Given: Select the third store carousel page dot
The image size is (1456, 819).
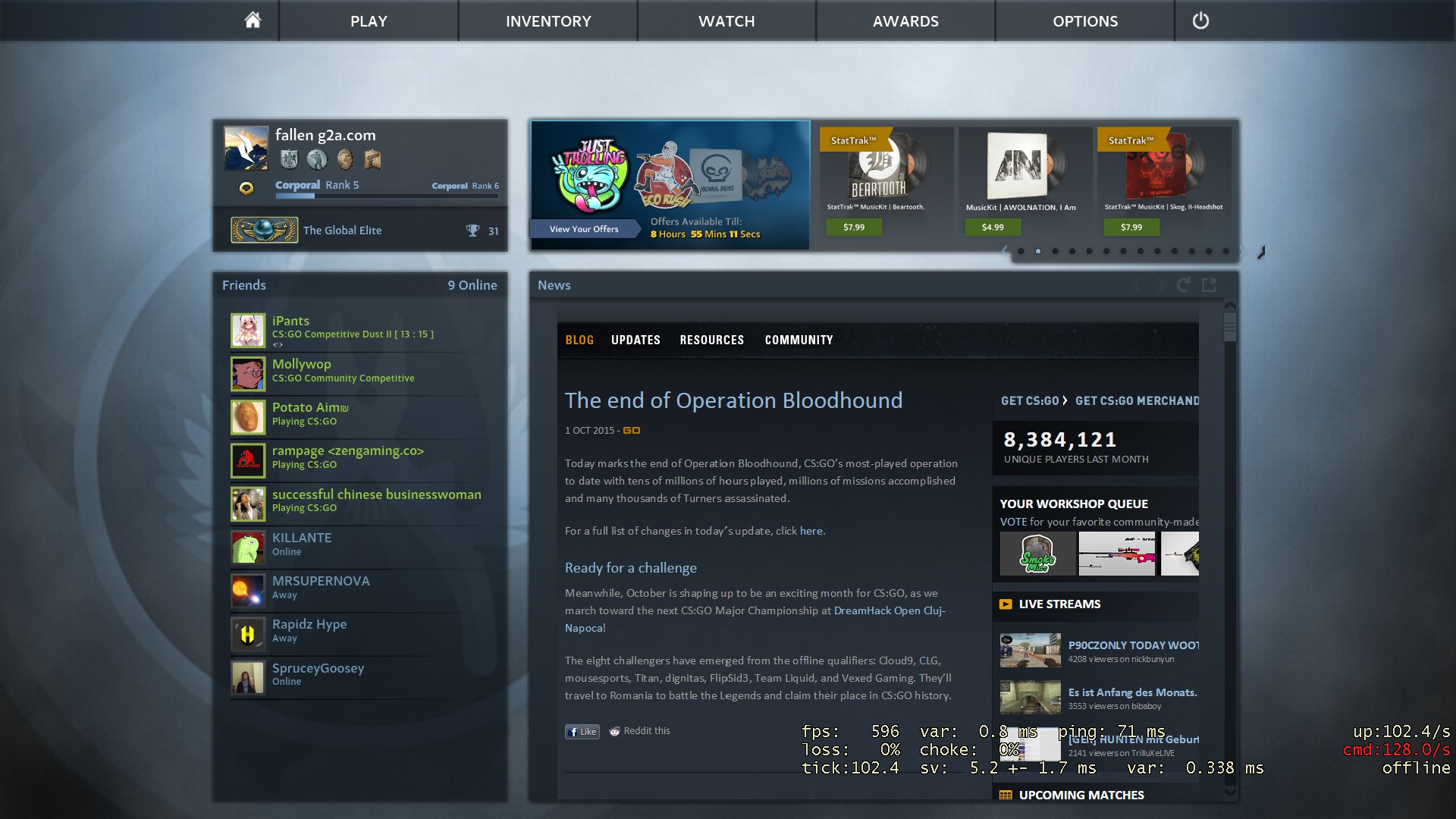Looking at the screenshot, I should point(1055,251).
